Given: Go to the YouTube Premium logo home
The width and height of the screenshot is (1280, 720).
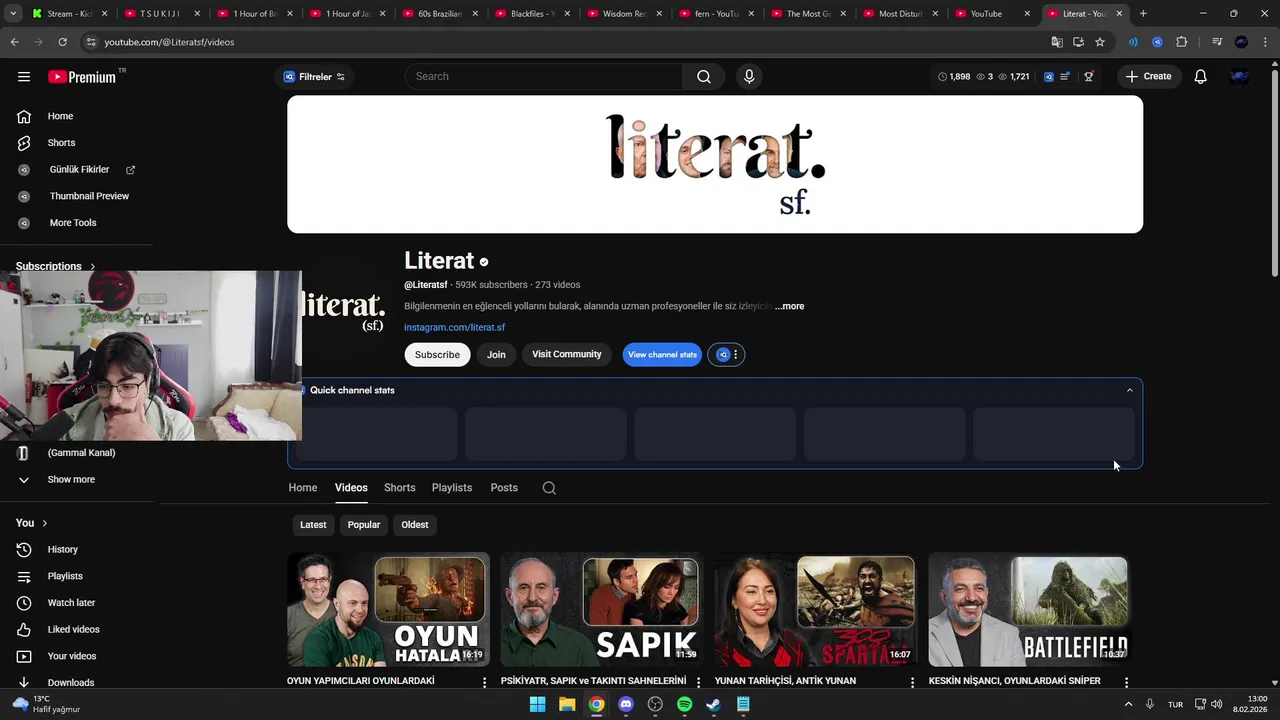Looking at the screenshot, I should click(82, 77).
